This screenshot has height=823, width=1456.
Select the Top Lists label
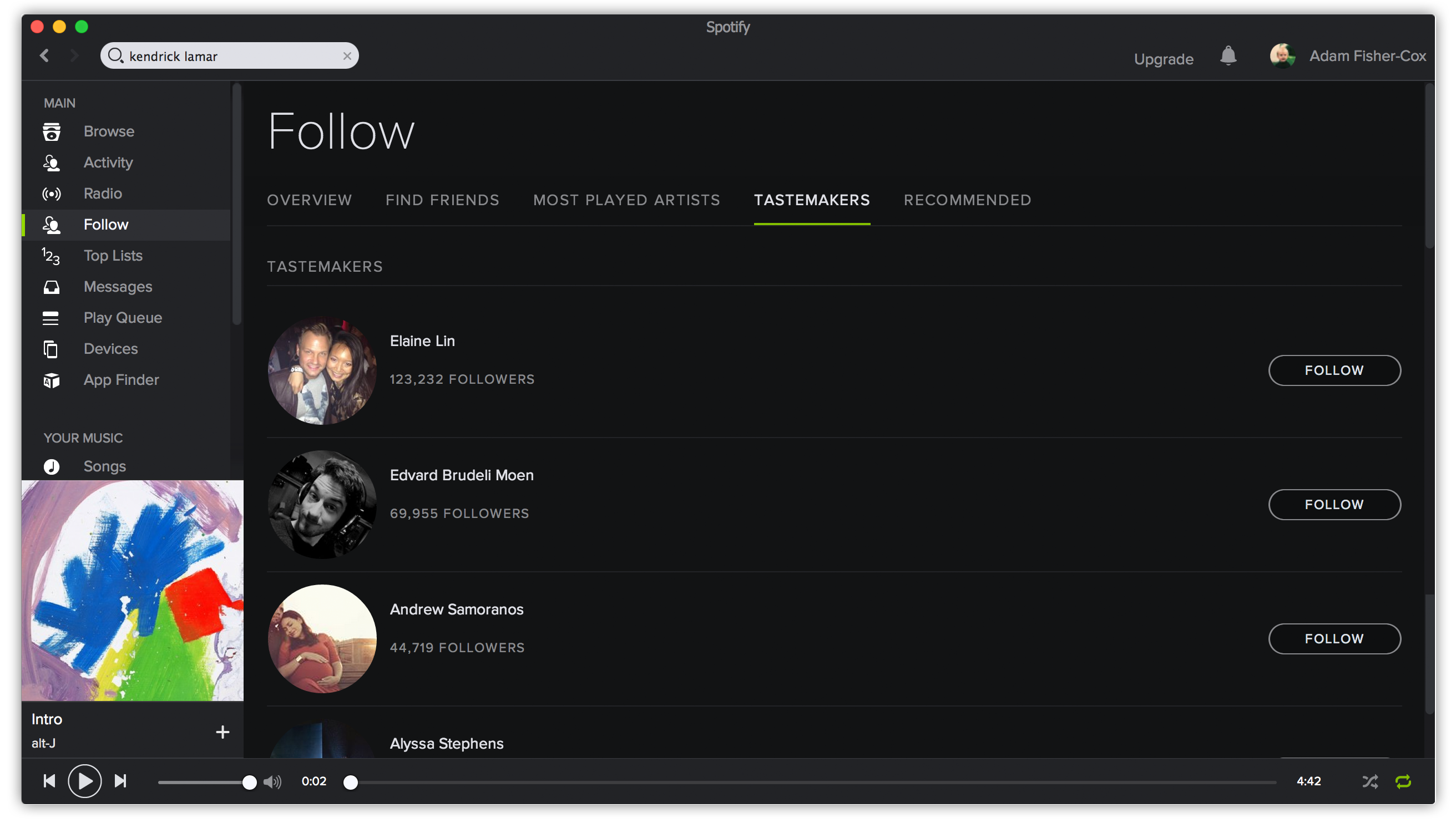click(113, 256)
